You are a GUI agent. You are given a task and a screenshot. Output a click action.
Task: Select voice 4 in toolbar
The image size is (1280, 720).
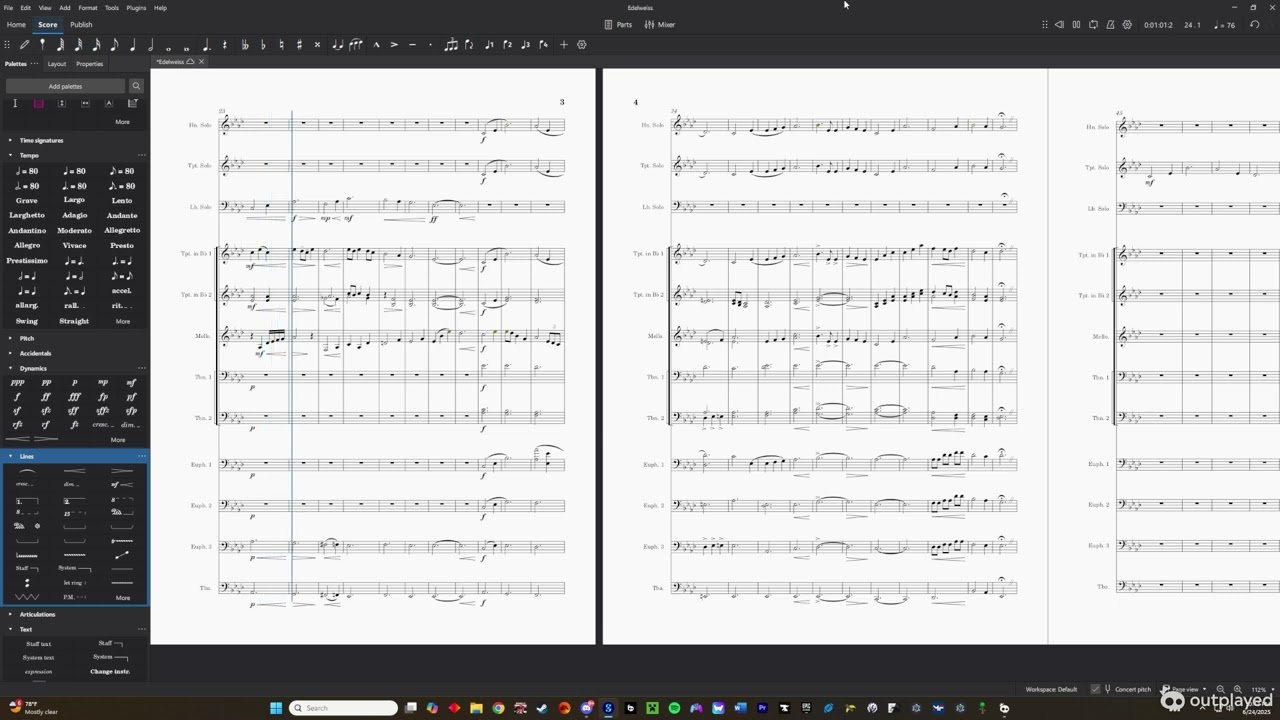[x=543, y=45]
